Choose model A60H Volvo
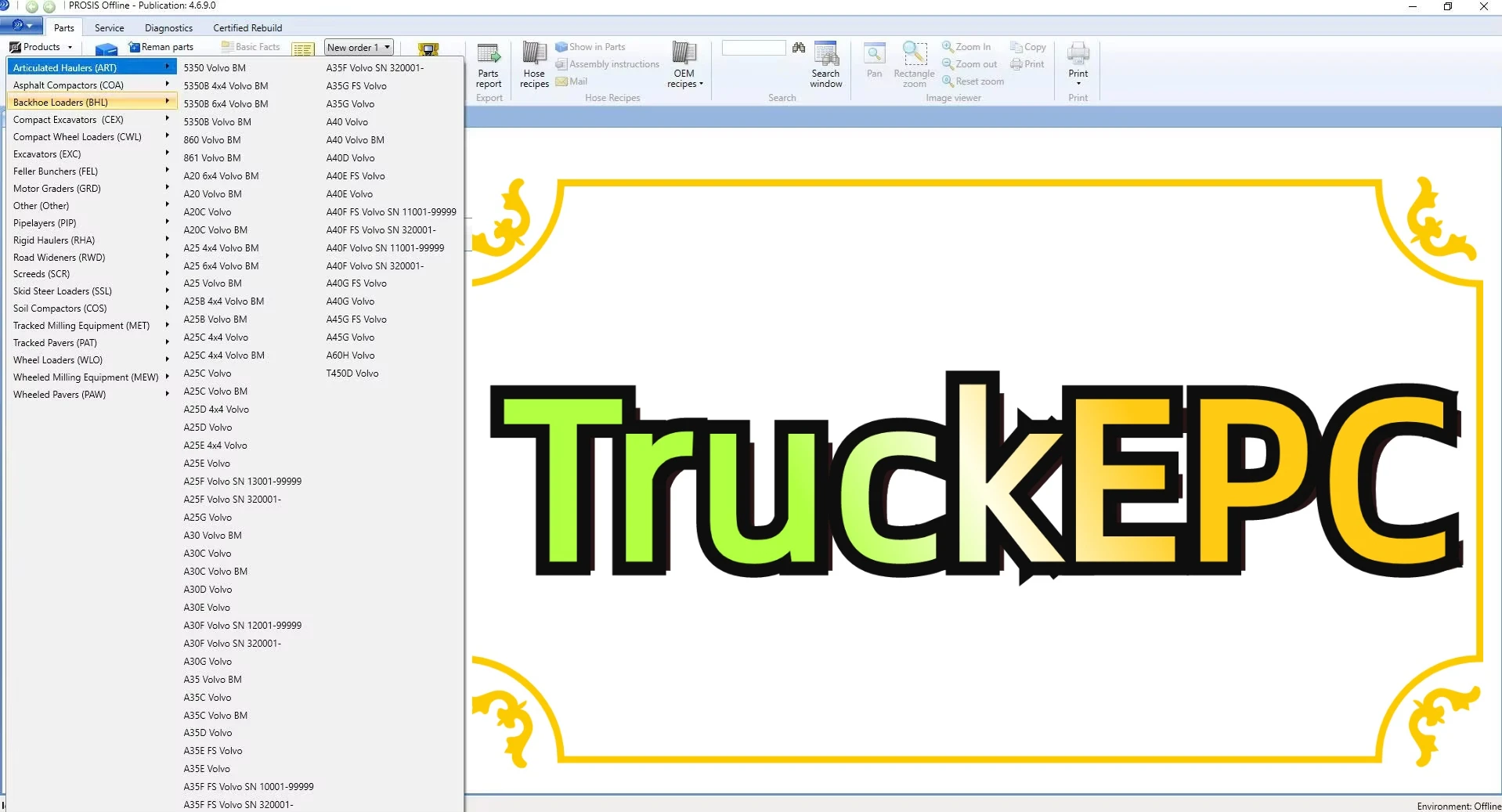1502x812 pixels. point(350,355)
